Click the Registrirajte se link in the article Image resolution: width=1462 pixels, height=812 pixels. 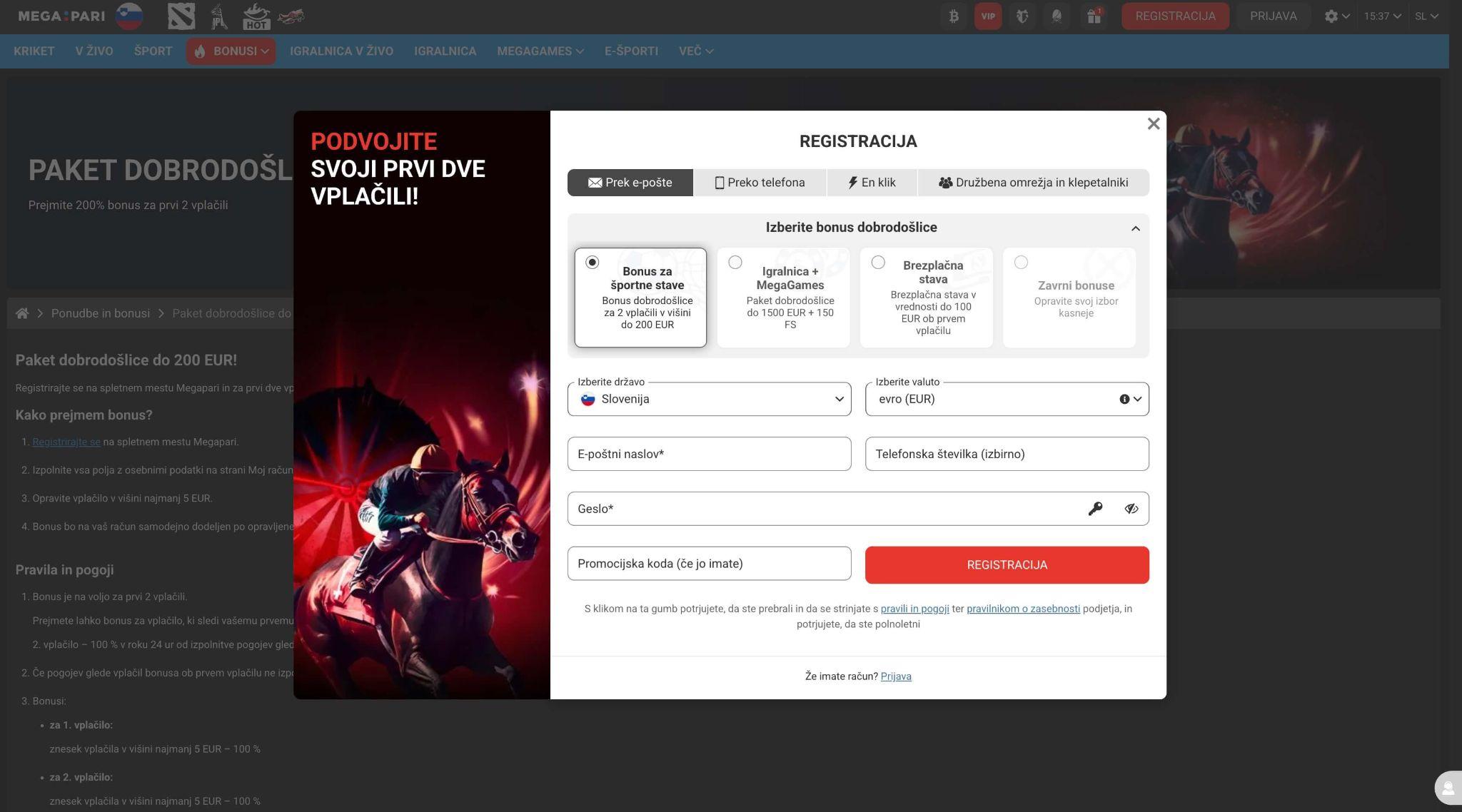click(66, 442)
